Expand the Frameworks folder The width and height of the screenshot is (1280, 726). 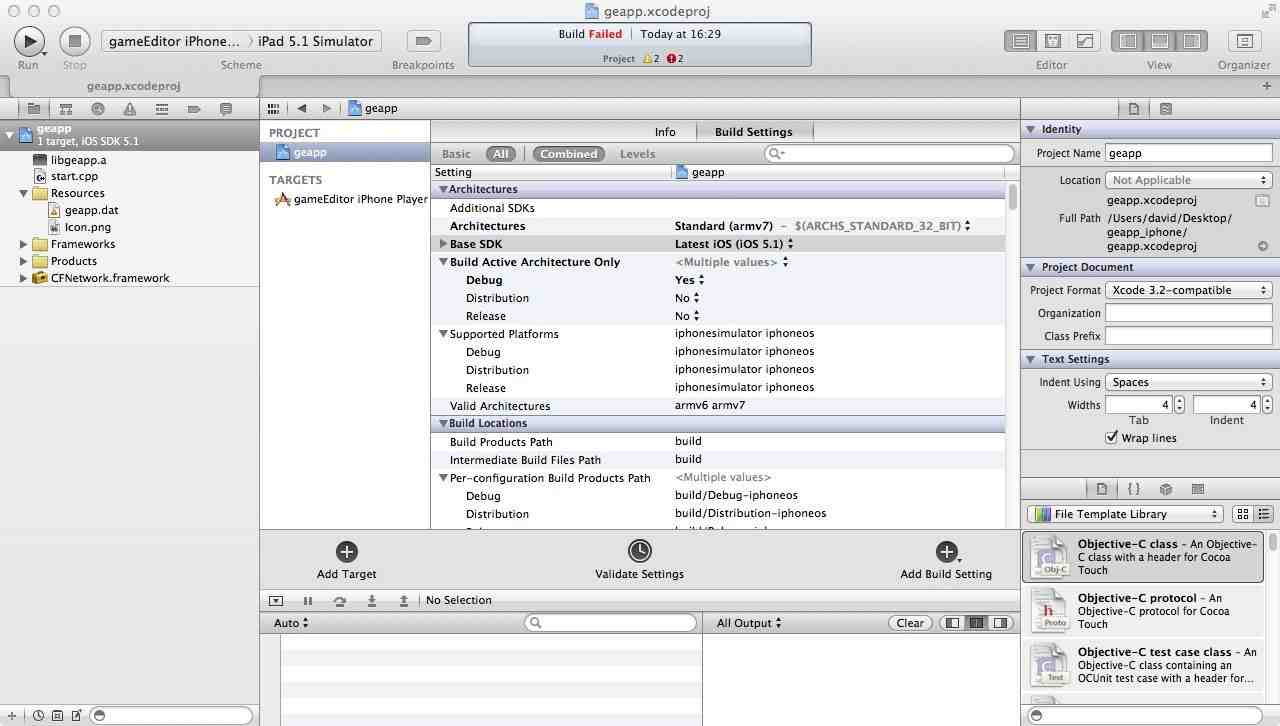[x=24, y=244]
